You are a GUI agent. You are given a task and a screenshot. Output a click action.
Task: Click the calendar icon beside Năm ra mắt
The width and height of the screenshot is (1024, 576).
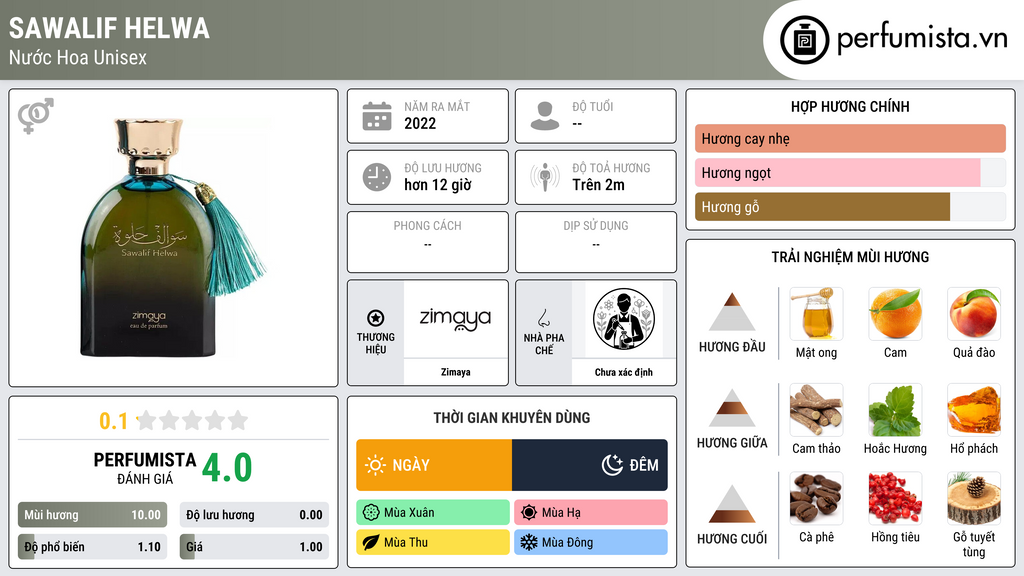pos(377,116)
